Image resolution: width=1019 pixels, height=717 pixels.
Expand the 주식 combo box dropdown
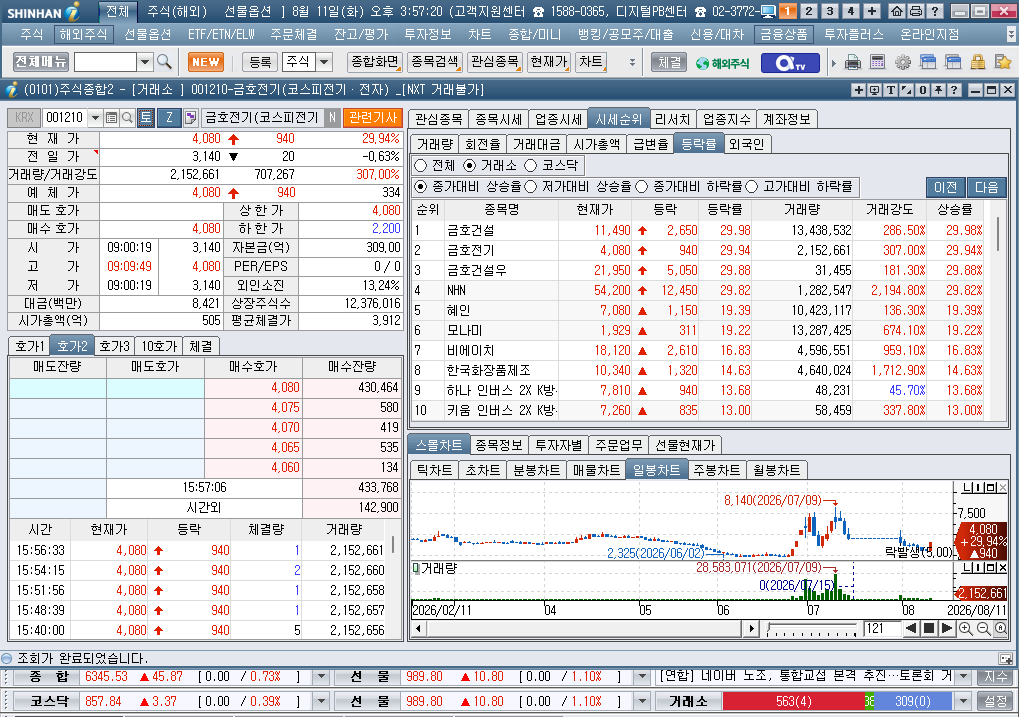(324, 62)
